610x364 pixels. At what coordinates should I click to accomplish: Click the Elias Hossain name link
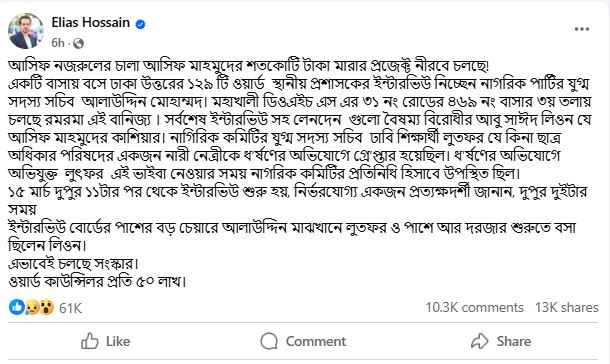click(x=91, y=23)
